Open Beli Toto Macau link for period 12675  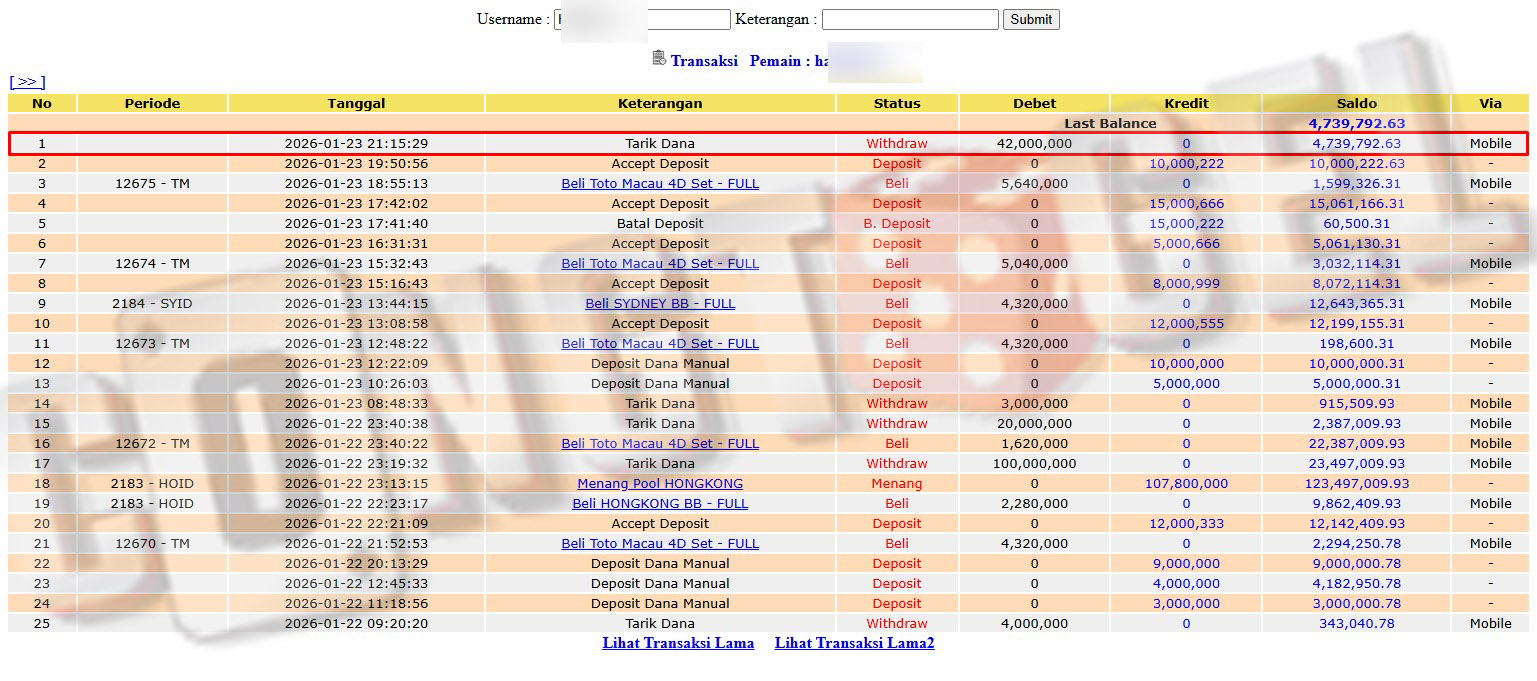point(660,183)
